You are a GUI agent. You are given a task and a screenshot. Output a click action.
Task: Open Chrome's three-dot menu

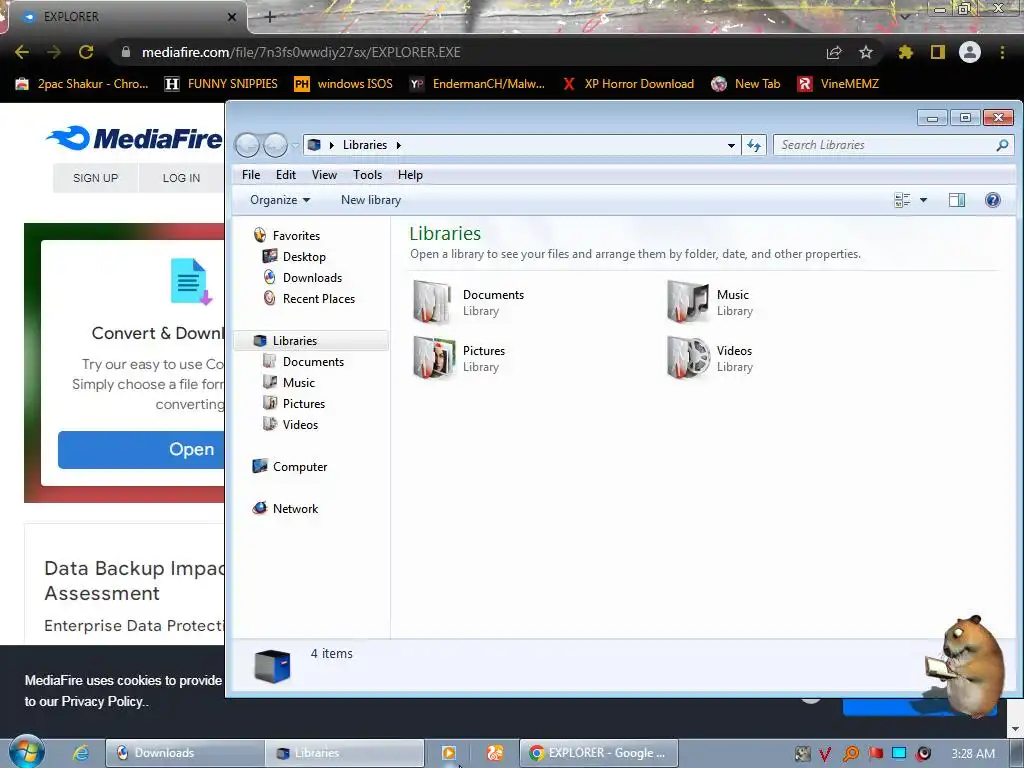[x=1002, y=52]
